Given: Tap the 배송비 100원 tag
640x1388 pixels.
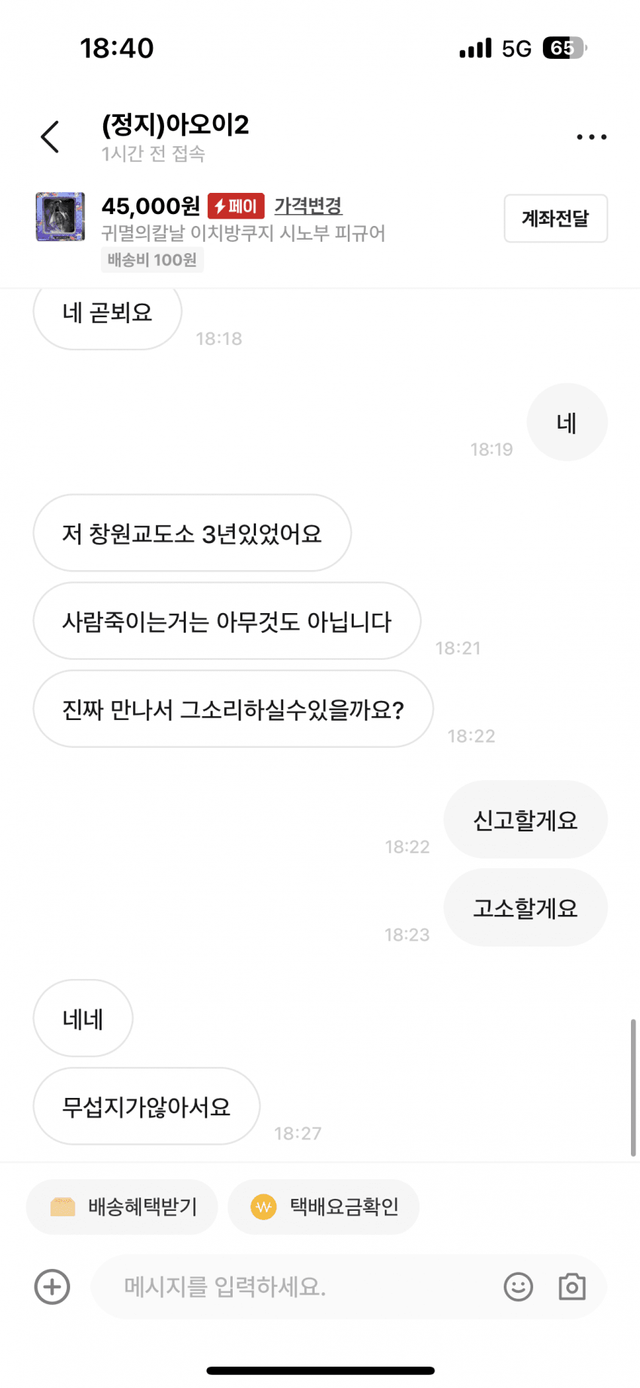Looking at the screenshot, I should pos(152,260).
